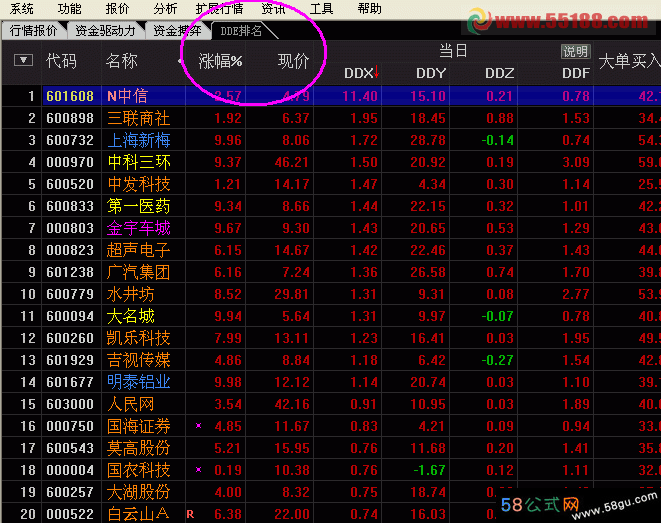Sort by DDY column header
The width and height of the screenshot is (661, 523).
[x=431, y=73]
